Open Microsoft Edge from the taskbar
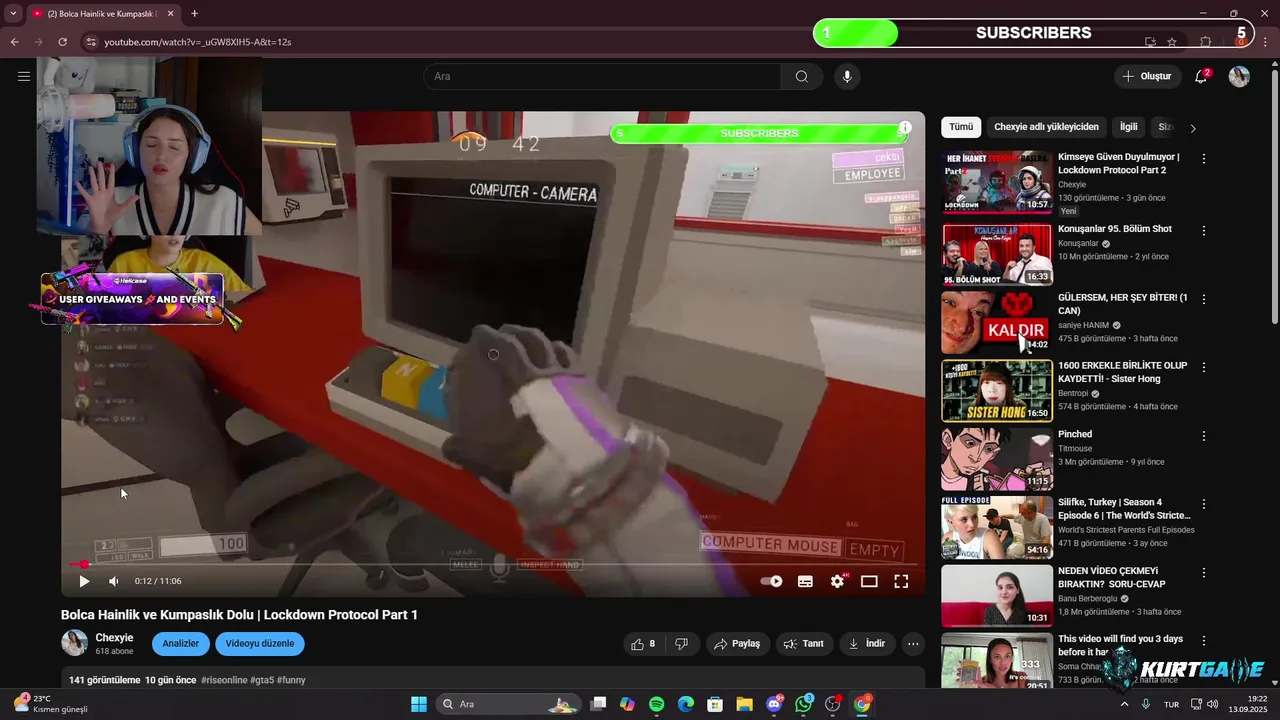The image size is (1280, 720). coord(686,704)
